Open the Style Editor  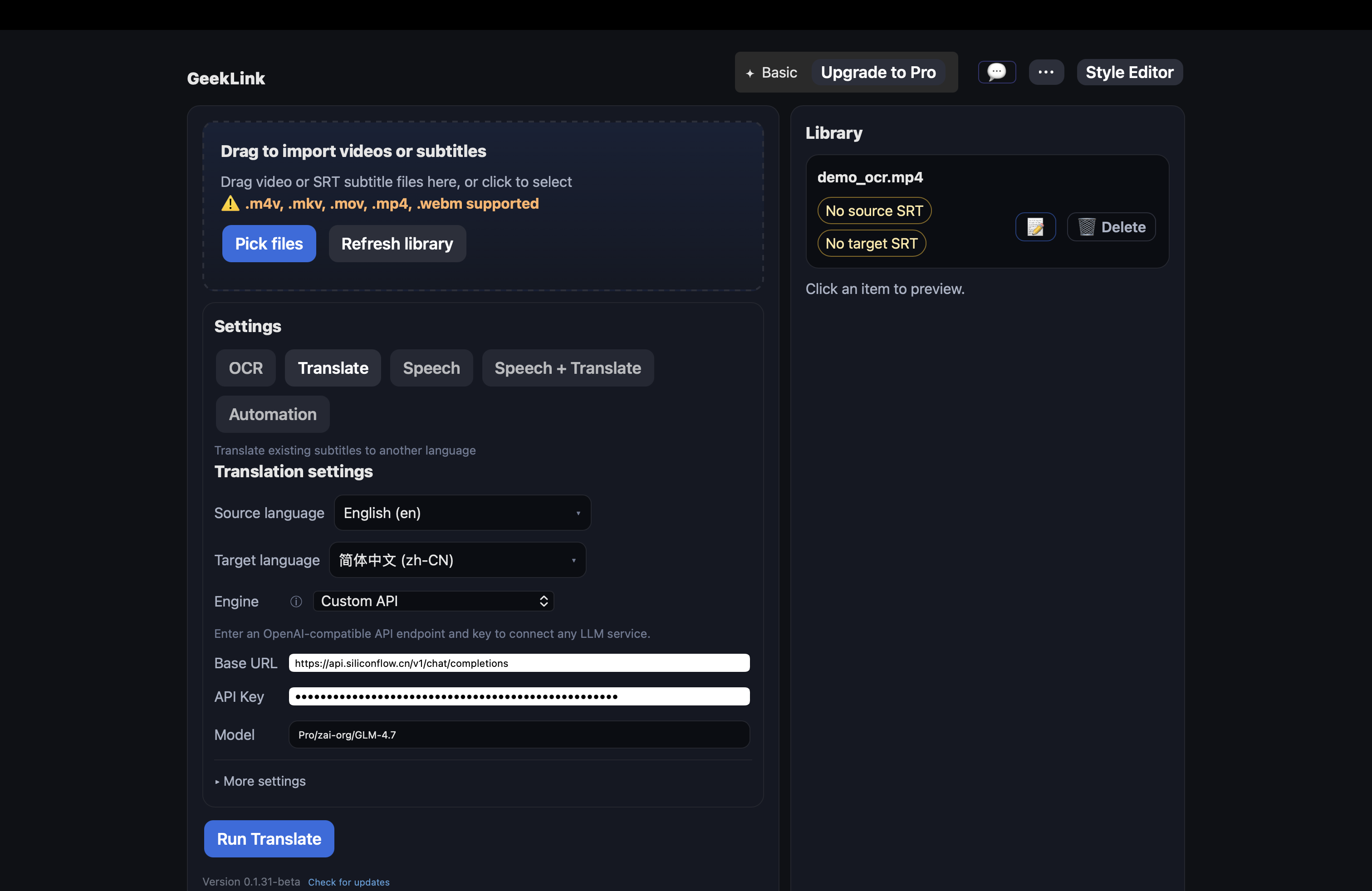coord(1129,72)
